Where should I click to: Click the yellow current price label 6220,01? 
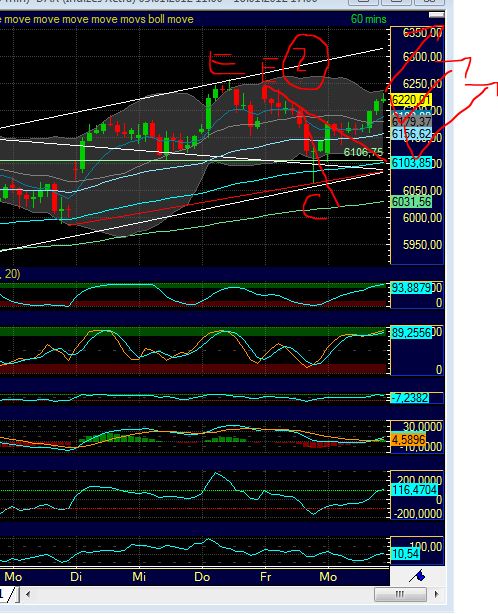click(411, 99)
